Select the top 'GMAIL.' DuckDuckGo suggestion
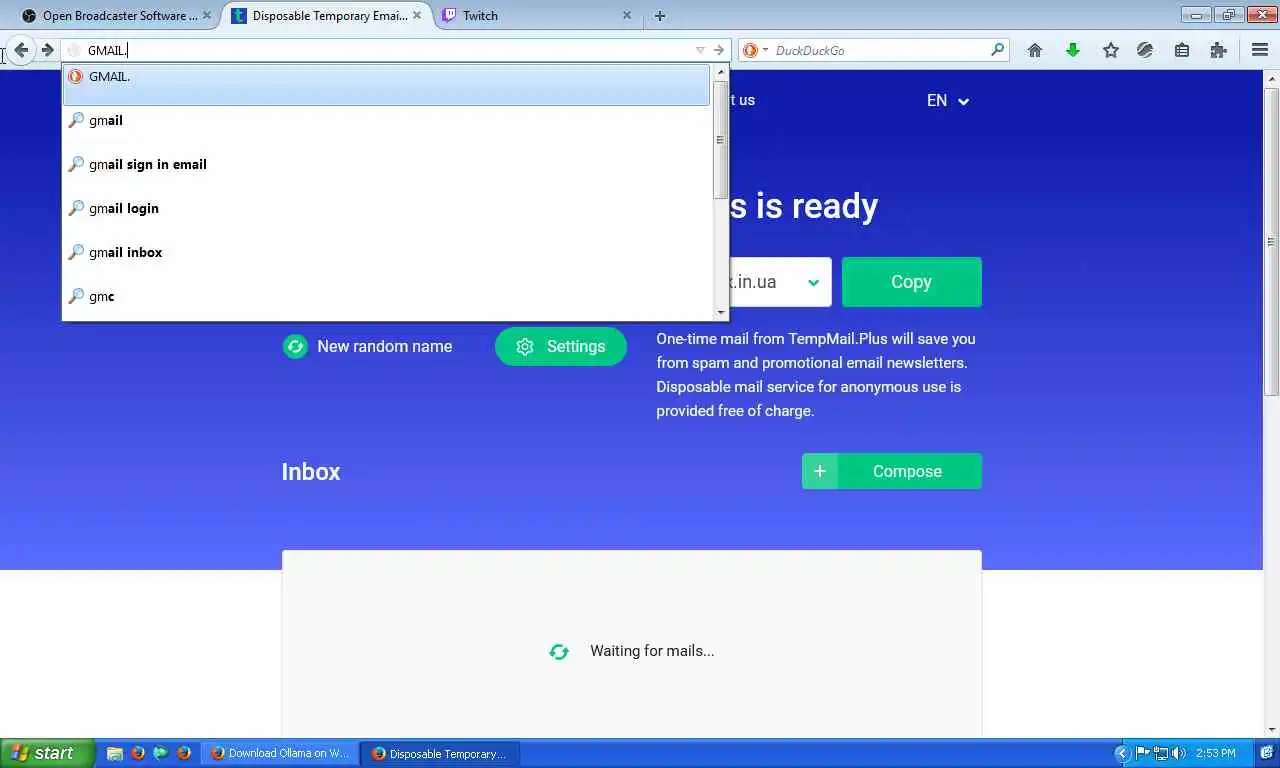Screen dimensions: 1280x768 pos(386,85)
